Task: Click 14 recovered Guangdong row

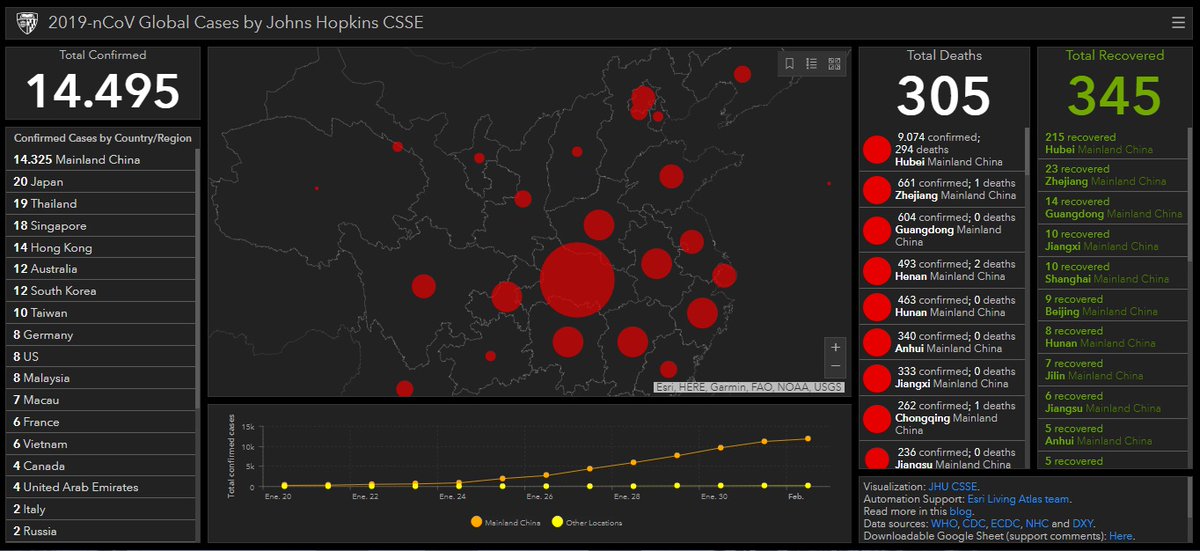Action: [x=1113, y=207]
